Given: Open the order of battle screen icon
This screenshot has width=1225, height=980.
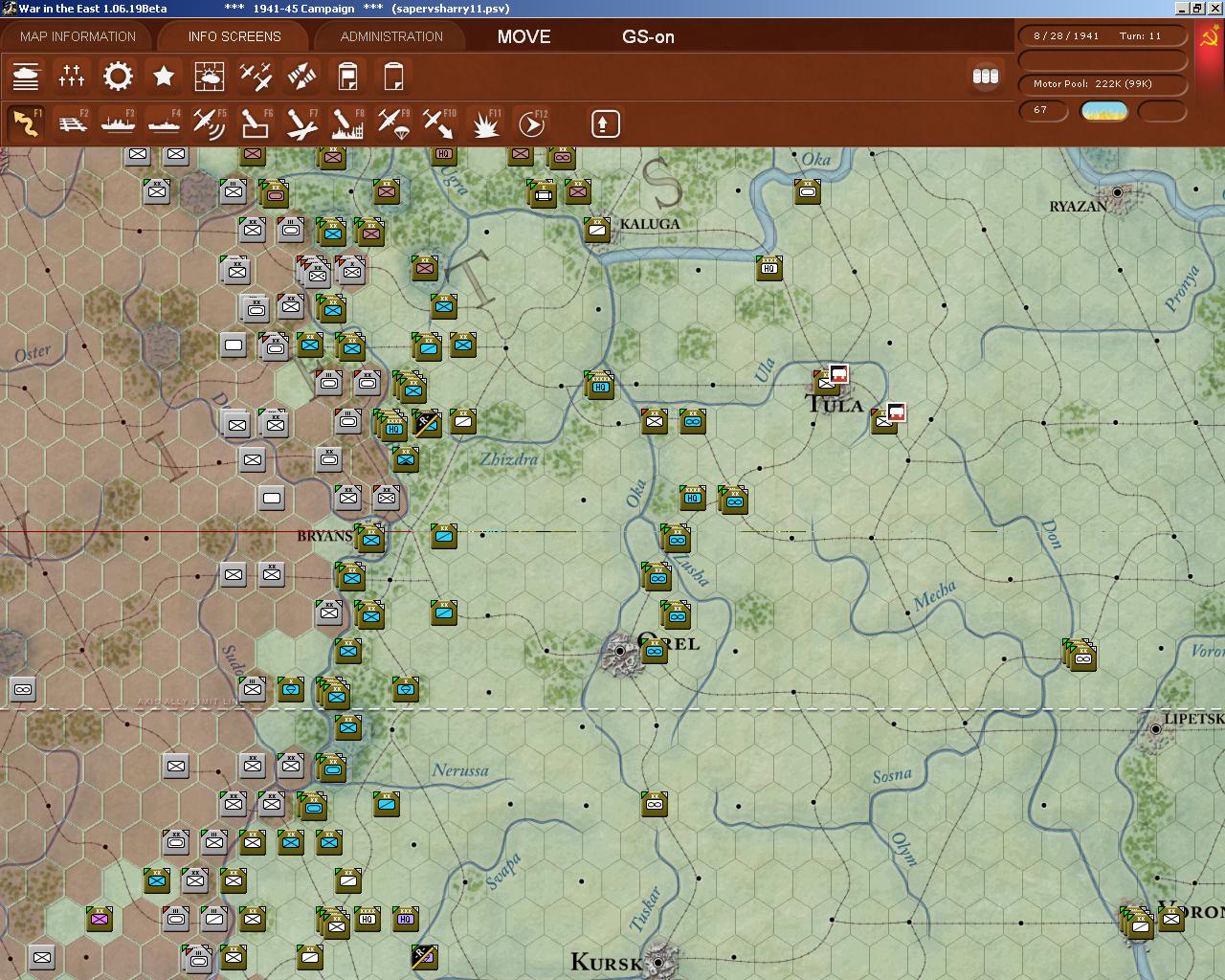Looking at the screenshot, I should point(26,76).
